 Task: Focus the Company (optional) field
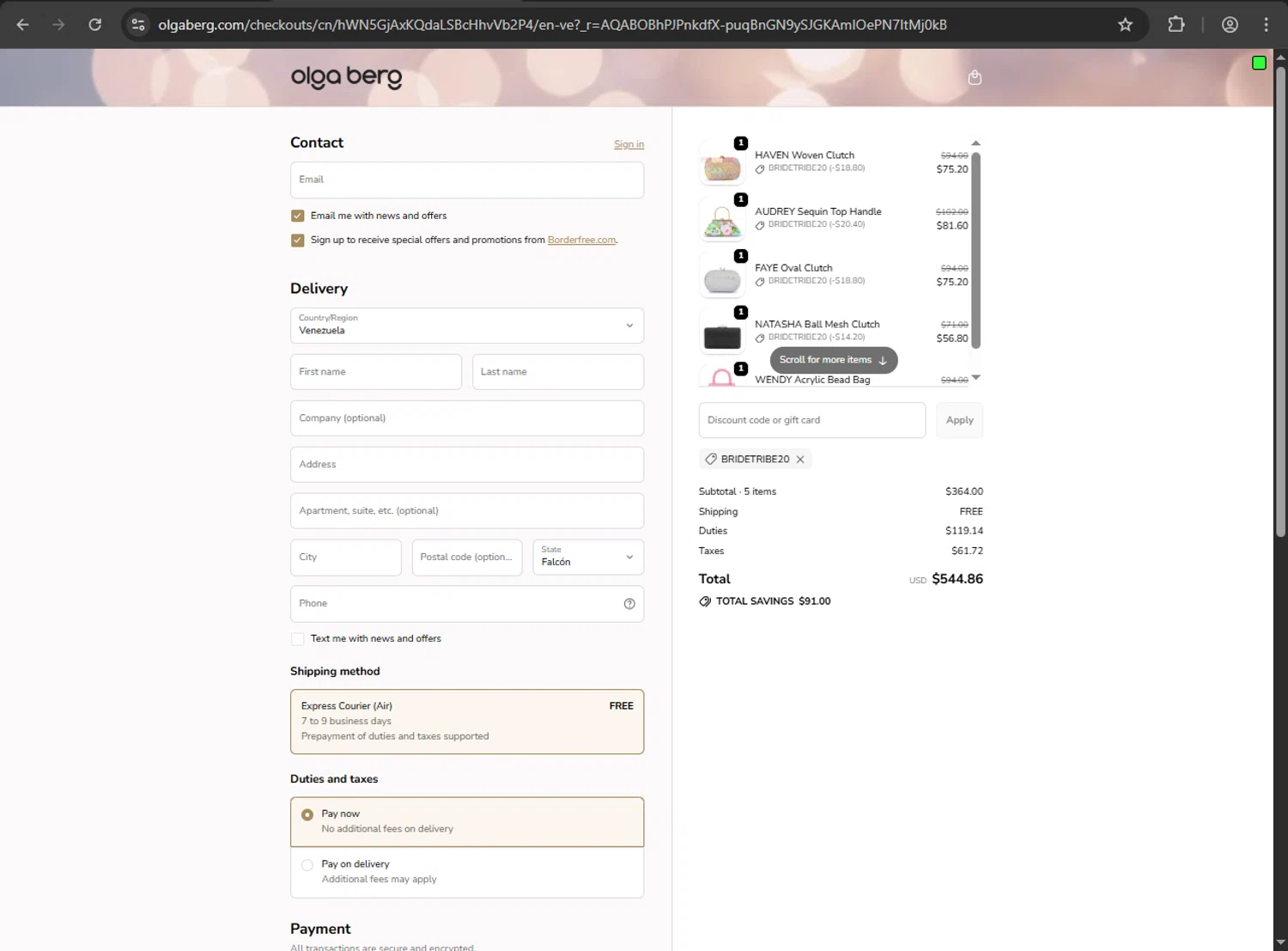467,418
